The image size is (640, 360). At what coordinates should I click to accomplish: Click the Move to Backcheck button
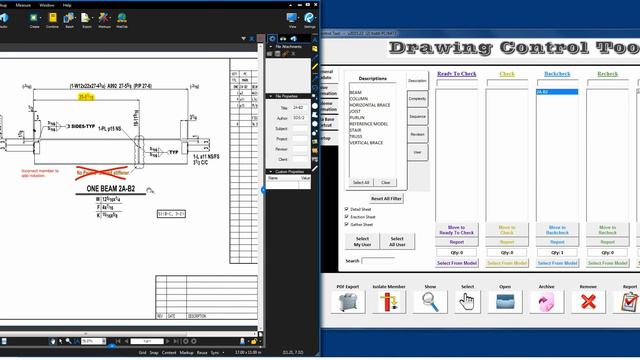pyautogui.click(x=557, y=230)
